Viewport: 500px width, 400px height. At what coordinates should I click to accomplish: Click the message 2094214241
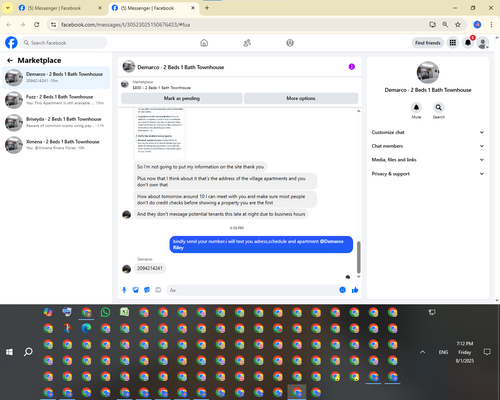pyautogui.click(x=150, y=268)
